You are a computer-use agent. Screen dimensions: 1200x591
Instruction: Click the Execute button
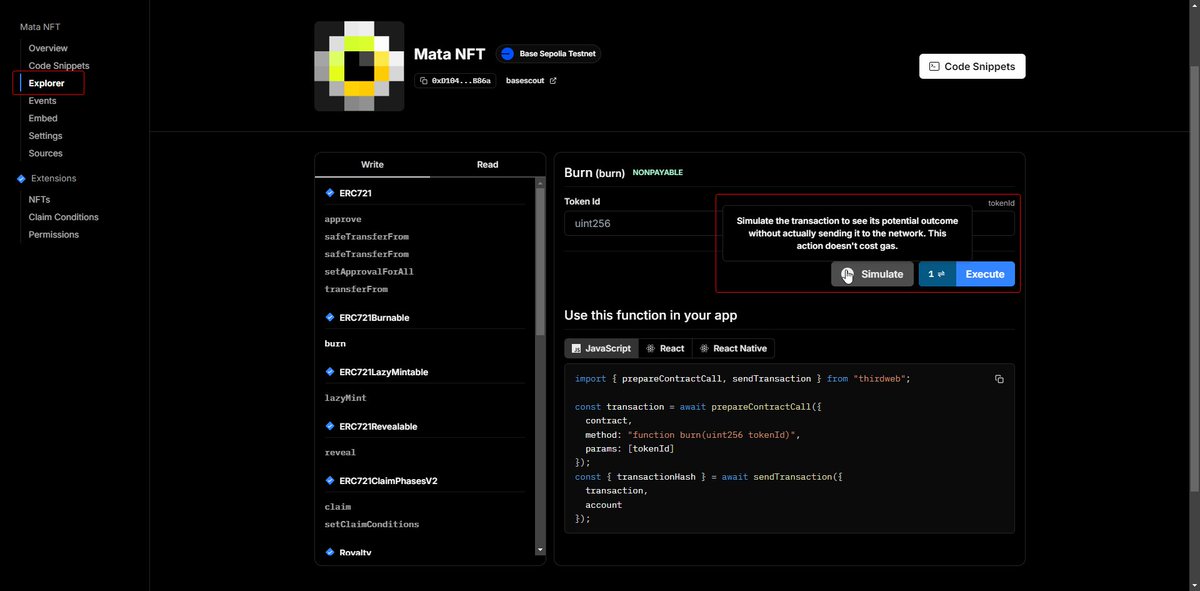pyautogui.click(x=985, y=274)
